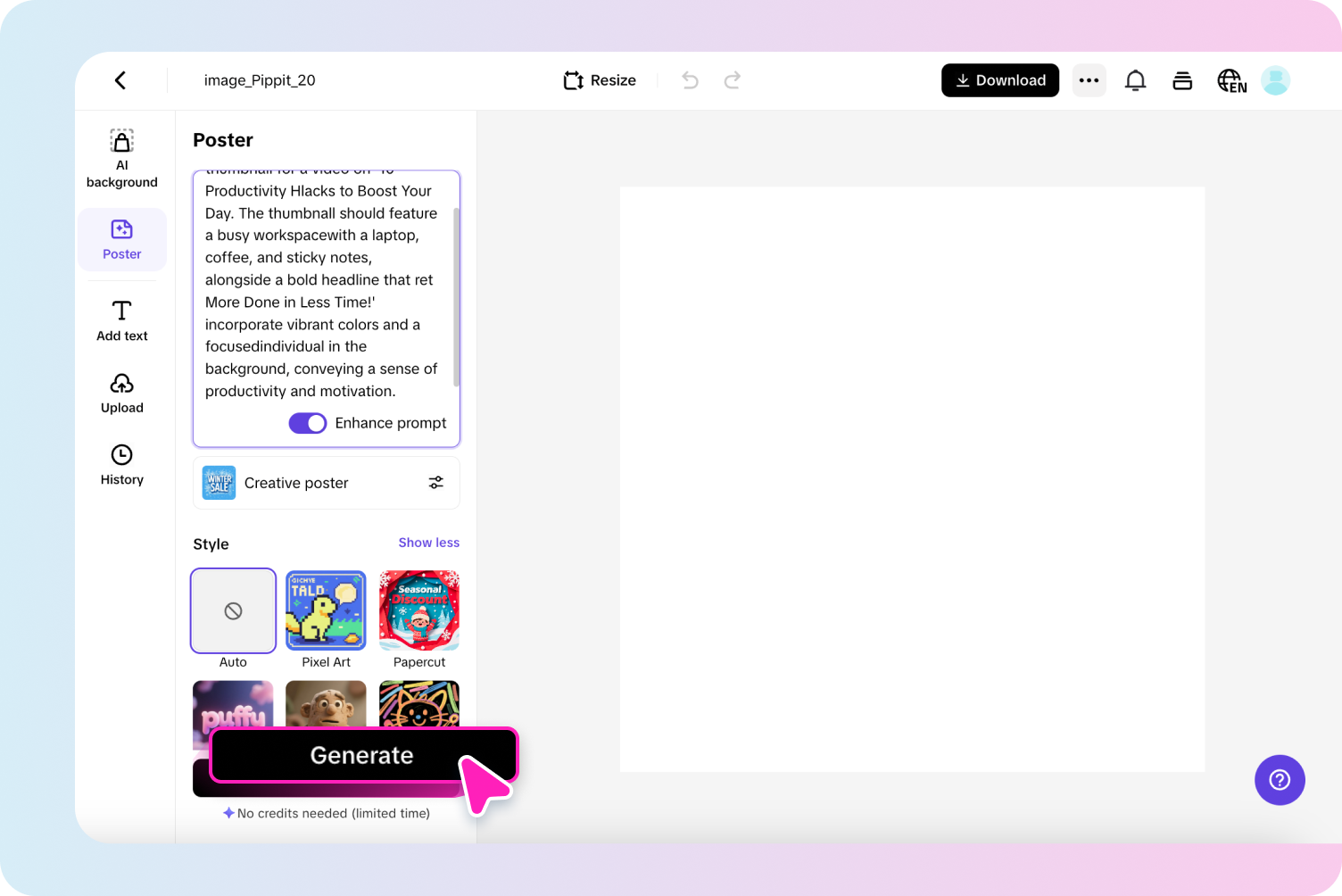Click the Generate button
This screenshot has width=1342, height=896.
(362, 755)
